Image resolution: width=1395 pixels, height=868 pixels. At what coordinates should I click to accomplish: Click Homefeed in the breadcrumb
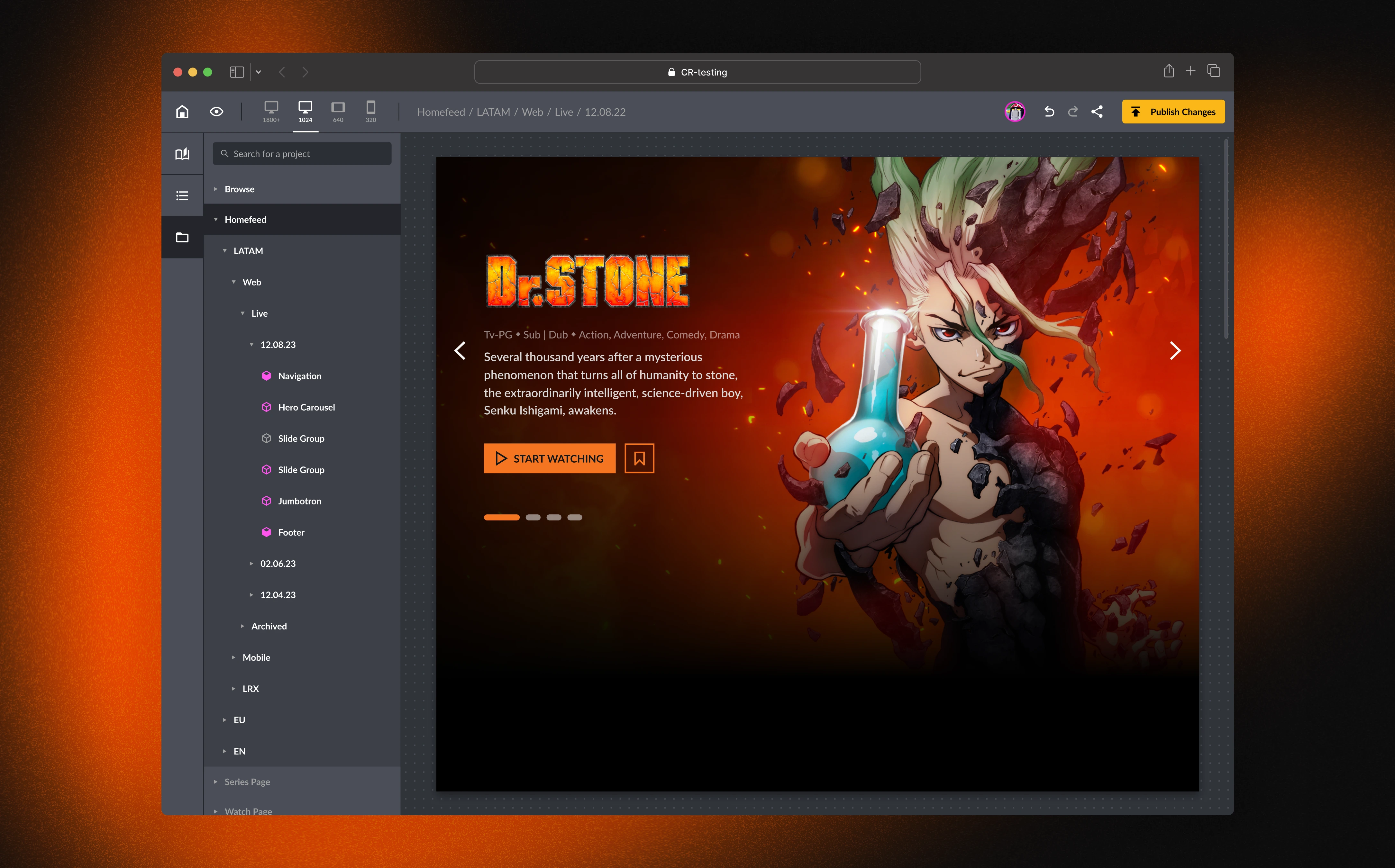(x=441, y=112)
